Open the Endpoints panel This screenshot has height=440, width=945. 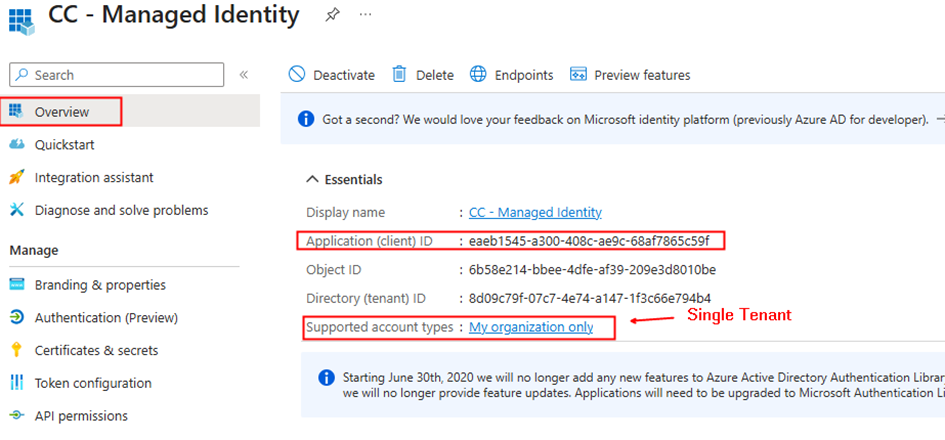(511, 75)
